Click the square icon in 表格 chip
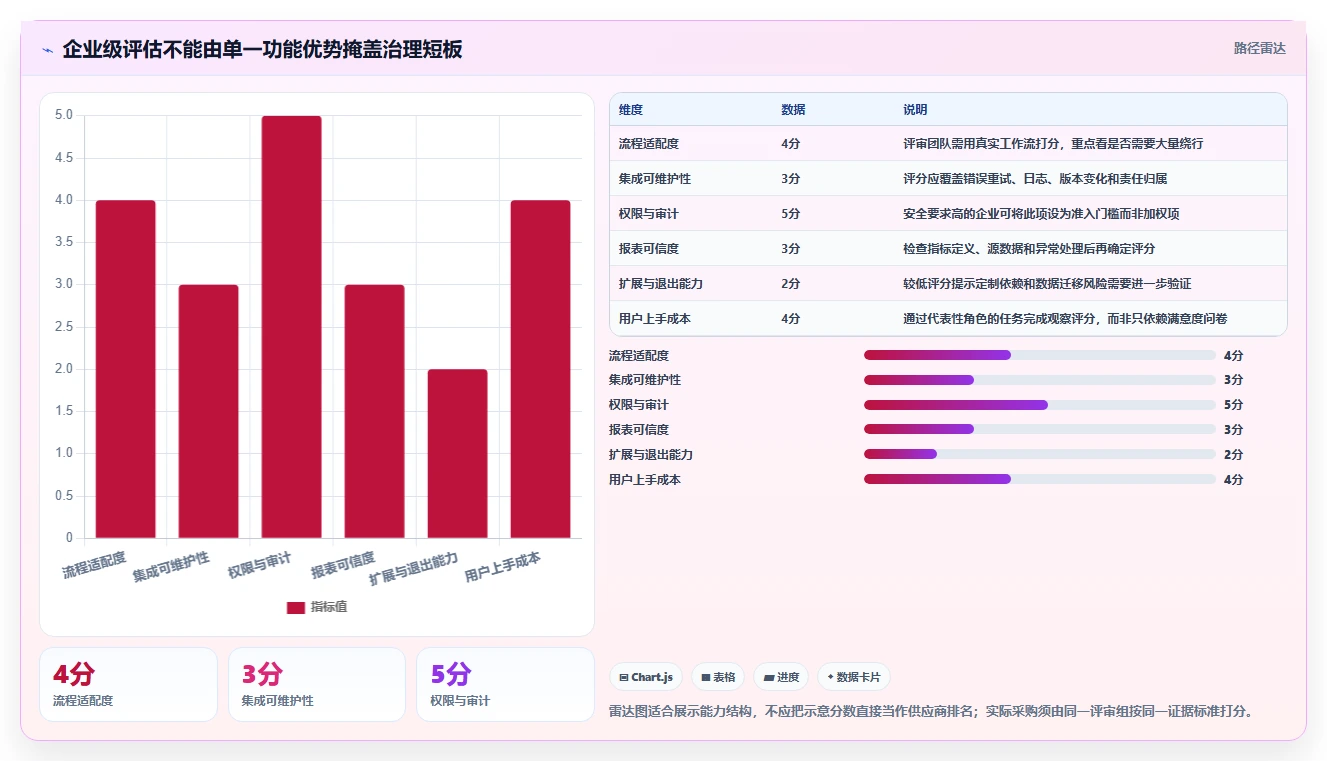 (706, 678)
